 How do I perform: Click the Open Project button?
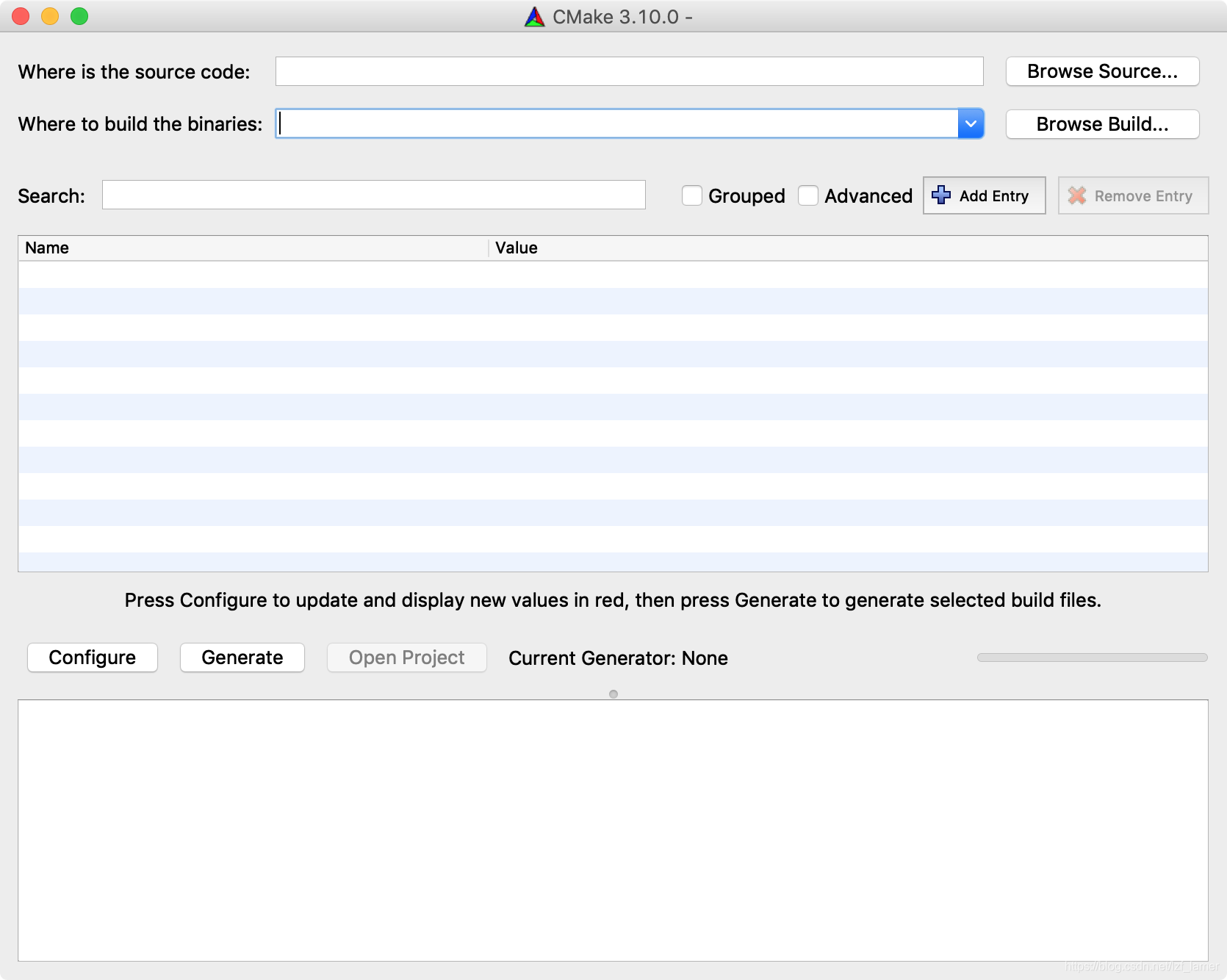[x=407, y=657]
